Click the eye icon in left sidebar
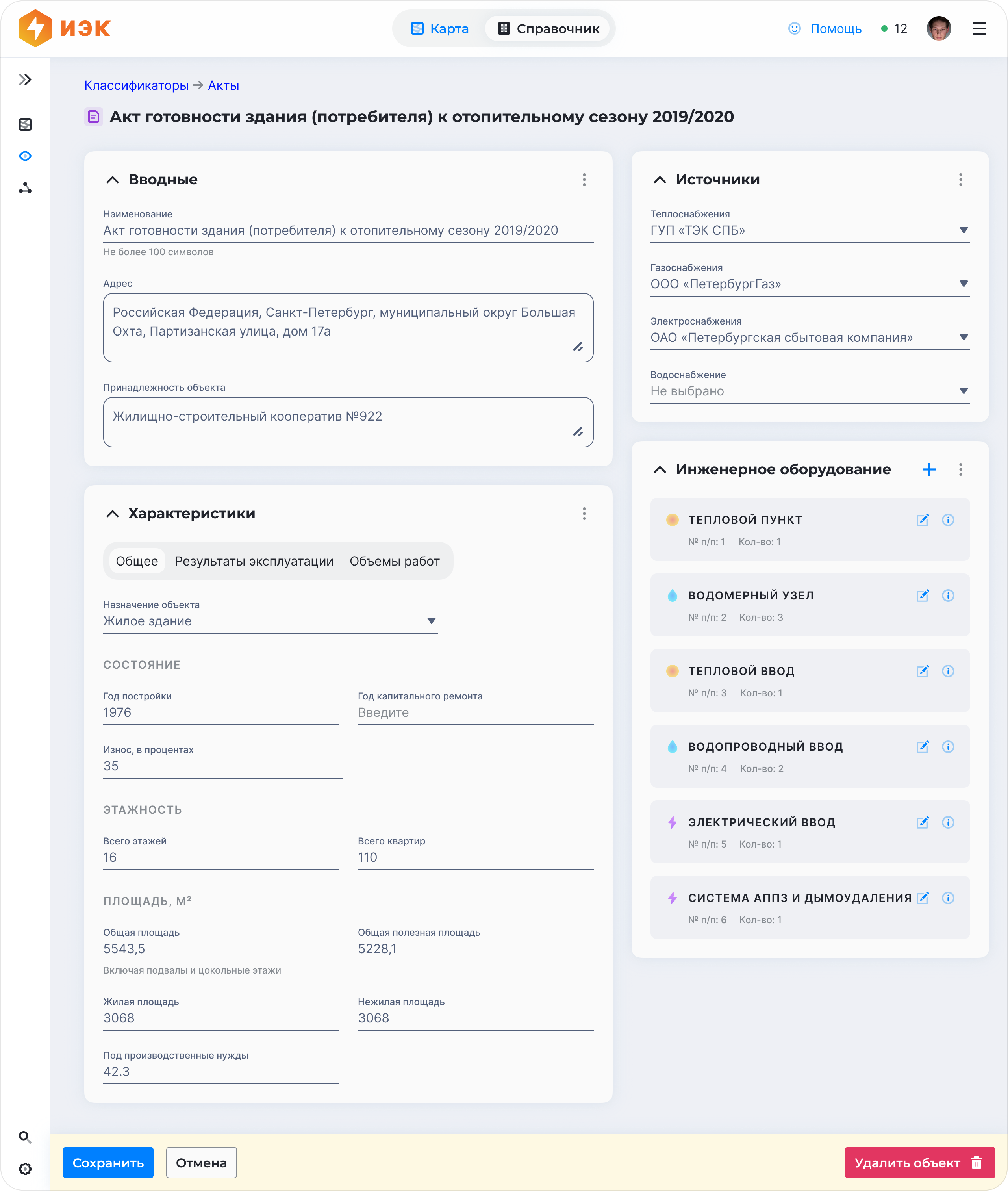Image resolution: width=1008 pixels, height=1191 pixels. [x=25, y=156]
